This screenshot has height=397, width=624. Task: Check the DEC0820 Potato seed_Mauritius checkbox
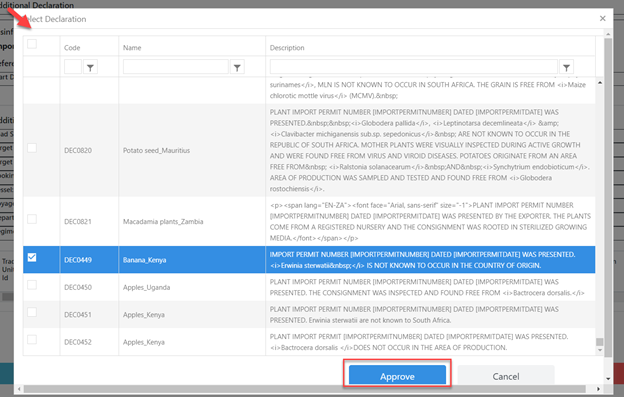[32, 148]
